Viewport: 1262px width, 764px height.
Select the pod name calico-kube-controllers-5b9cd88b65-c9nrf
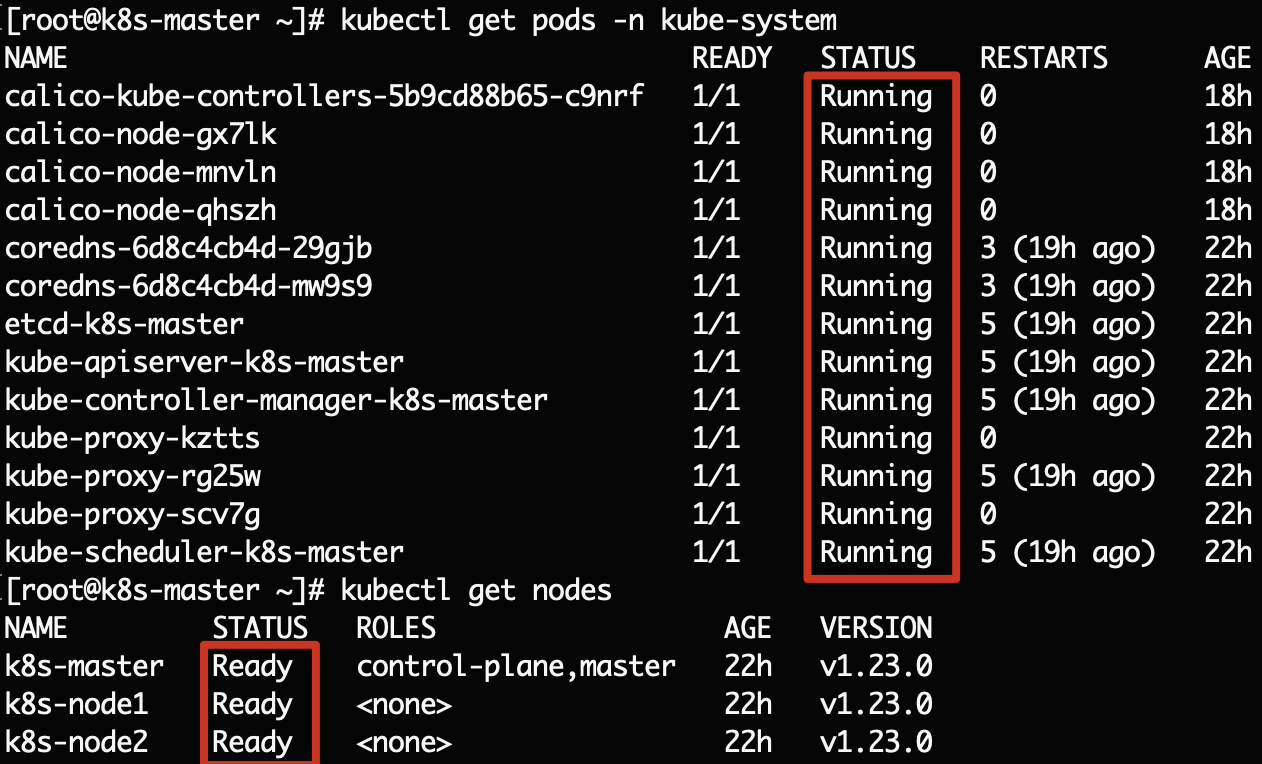tap(325, 96)
